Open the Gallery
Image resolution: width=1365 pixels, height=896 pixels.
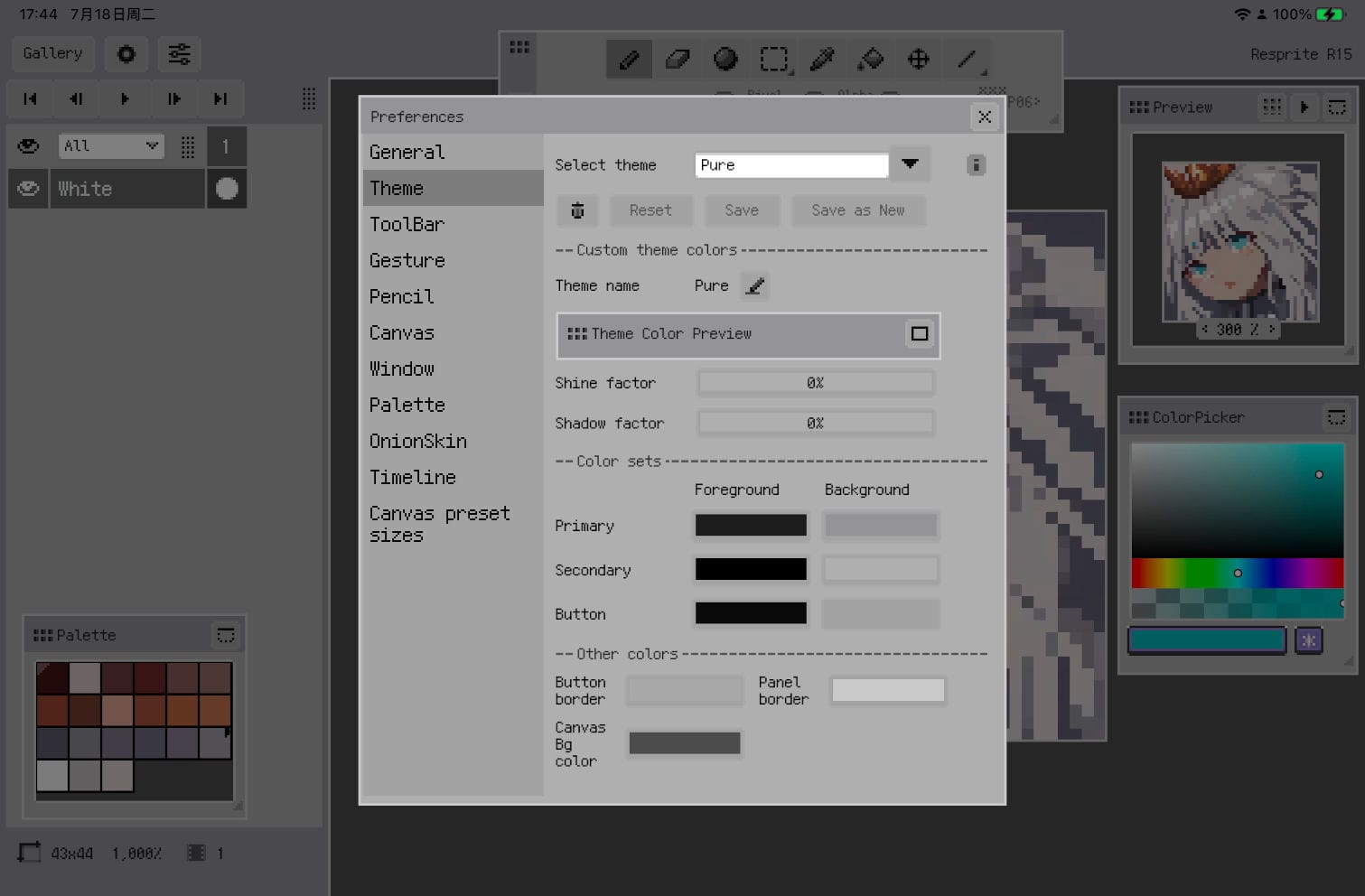pos(52,53)
